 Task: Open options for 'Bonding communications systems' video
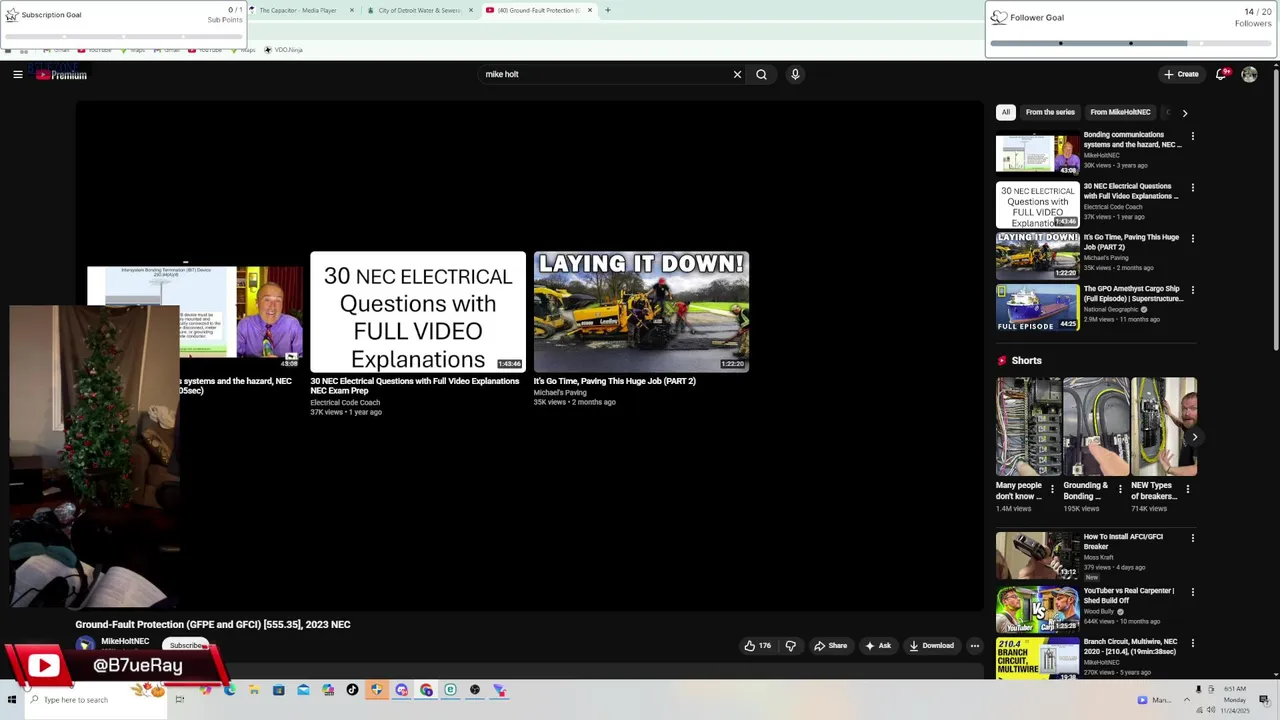[x=1192, y=136]
